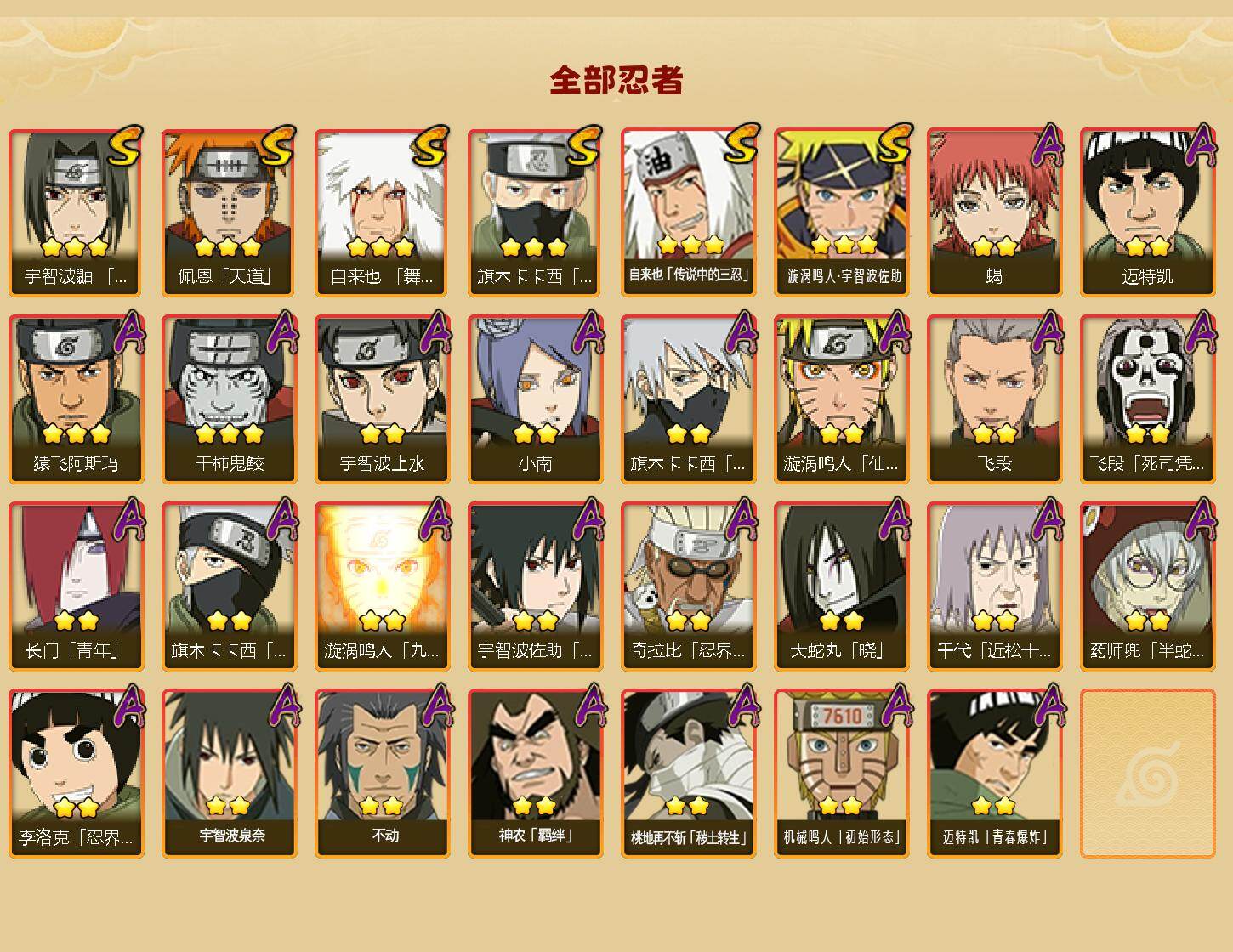Choose the 大蛇丸「晓」ninja card
The width and height of the screenshot is (1233, 952).
(x=841, y=586)
